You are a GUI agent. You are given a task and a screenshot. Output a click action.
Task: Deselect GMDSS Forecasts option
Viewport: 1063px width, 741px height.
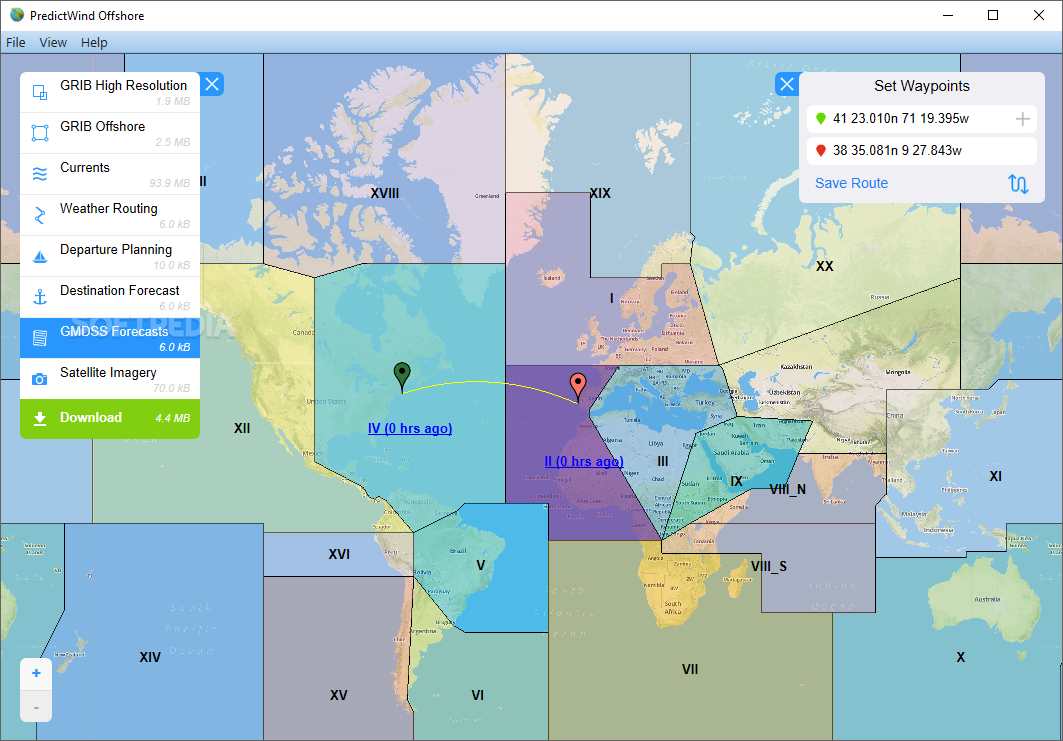pos(110,338)
